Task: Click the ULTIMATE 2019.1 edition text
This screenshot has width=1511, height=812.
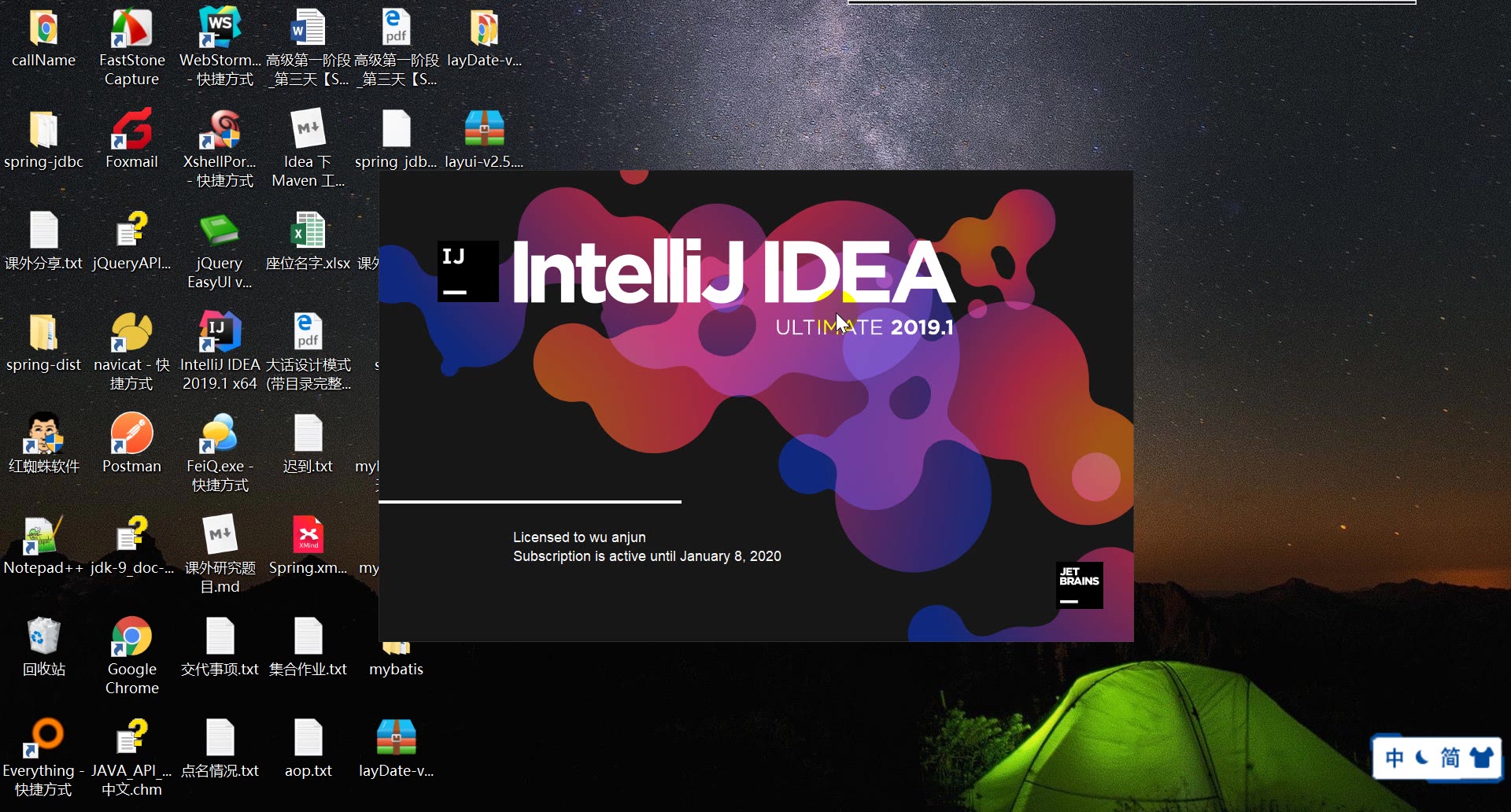Action: [864, 327]
